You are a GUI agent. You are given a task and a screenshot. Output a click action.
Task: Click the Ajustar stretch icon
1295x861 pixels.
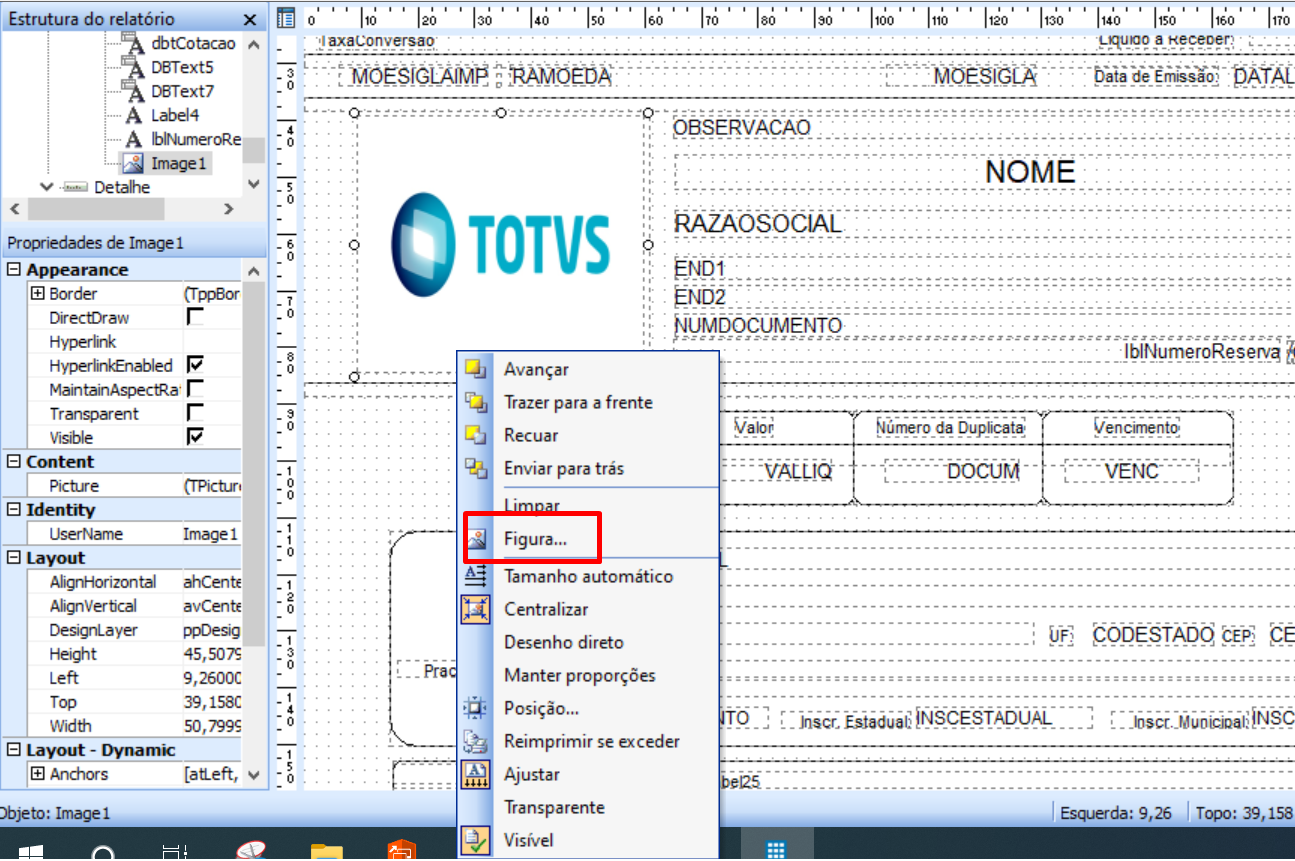click(x=476, y=774)
